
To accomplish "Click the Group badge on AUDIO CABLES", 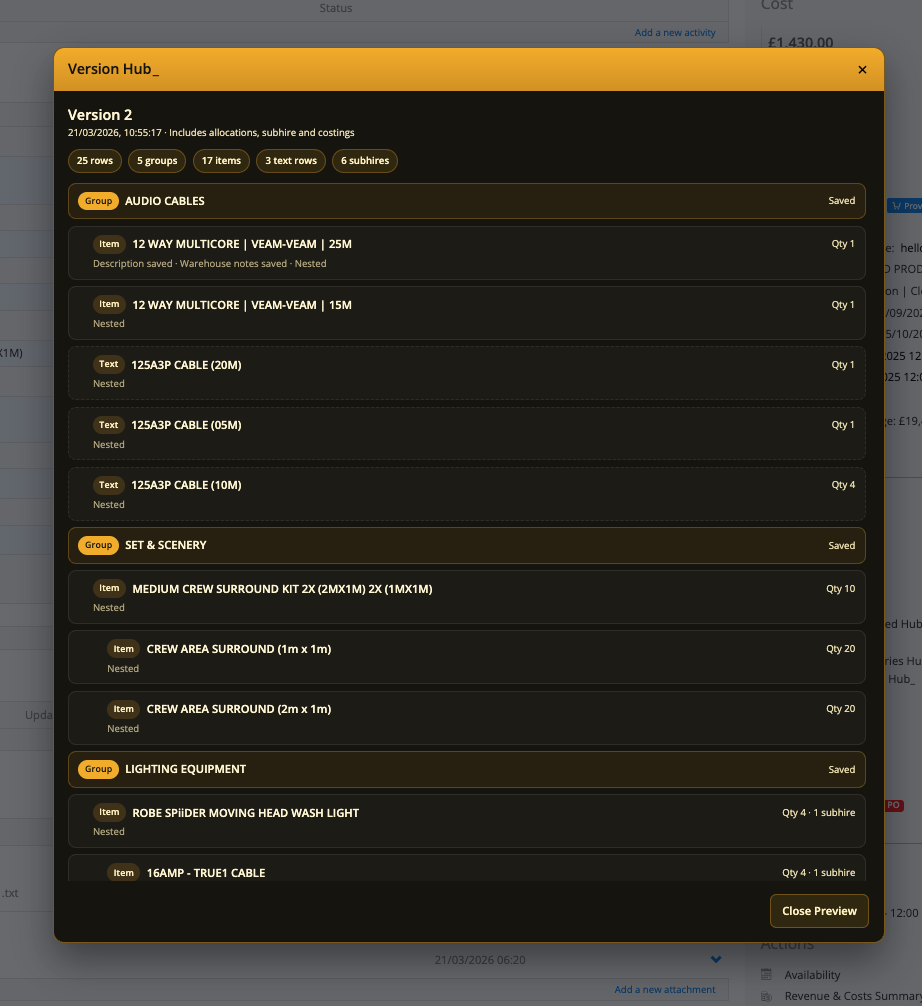I will tap(98, 201).
